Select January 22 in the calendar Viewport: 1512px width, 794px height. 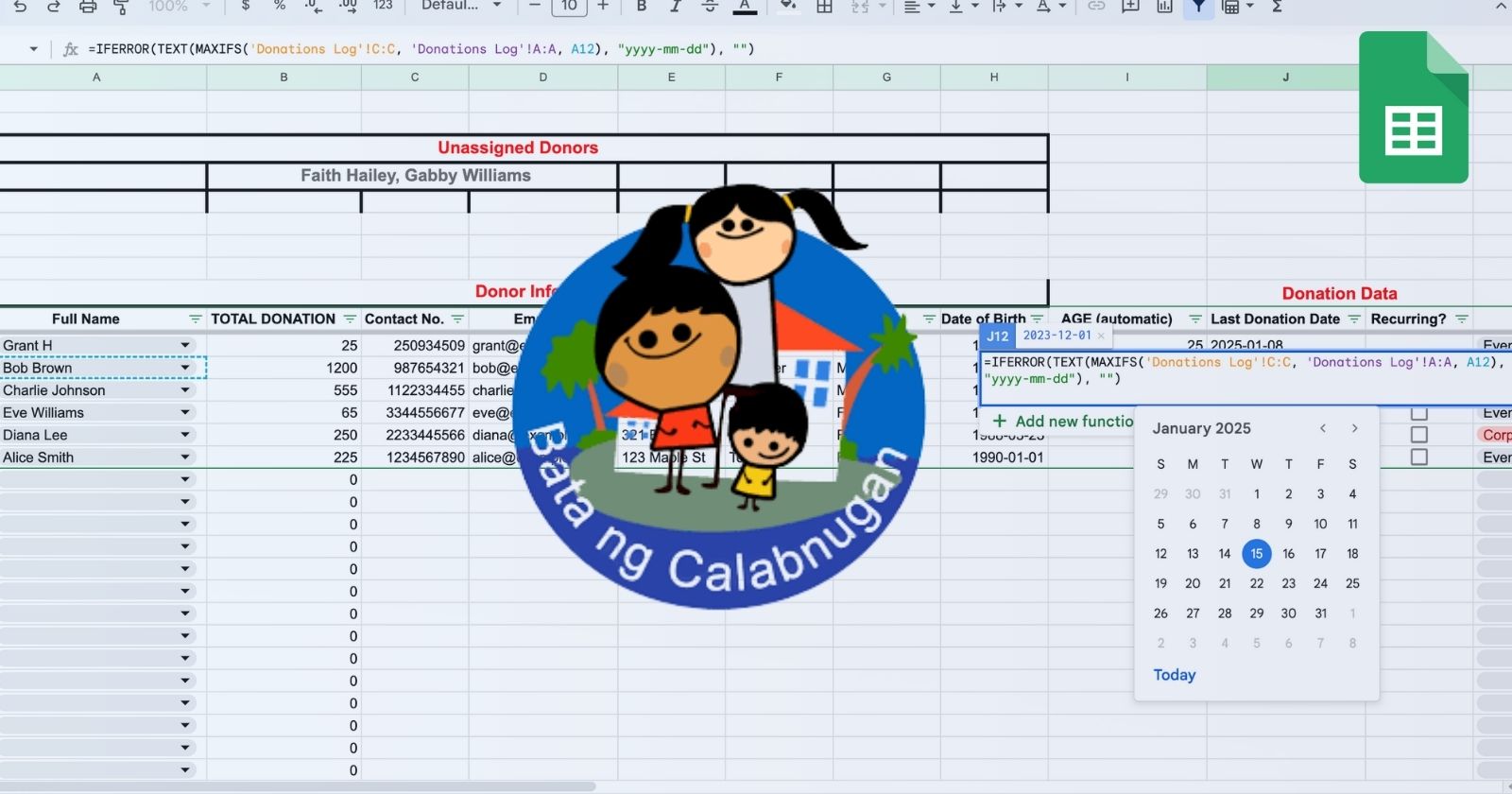pyautogui.click(x=1256, y=583)
